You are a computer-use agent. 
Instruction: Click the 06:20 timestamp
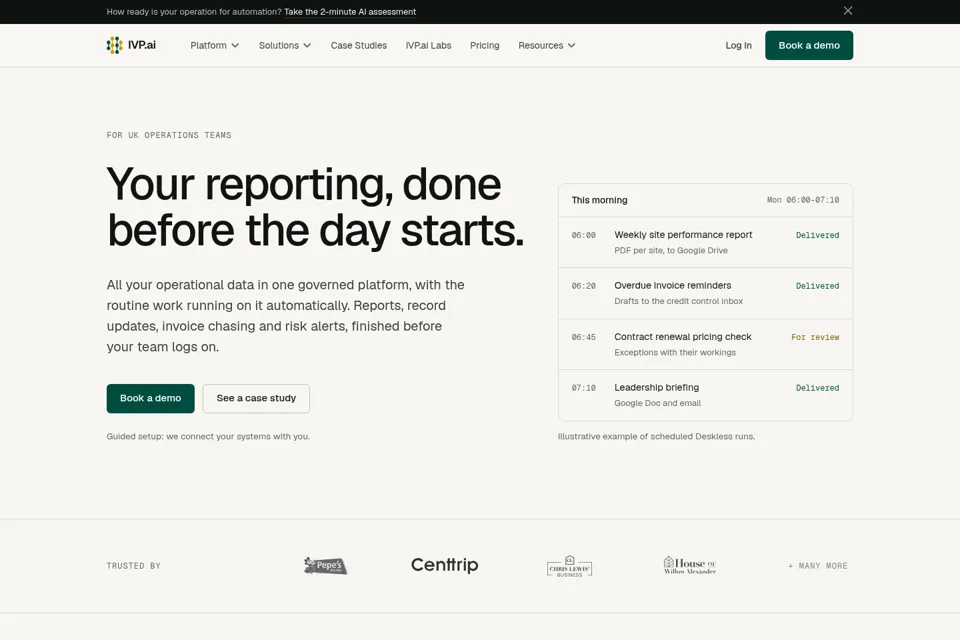click(583, 286)
